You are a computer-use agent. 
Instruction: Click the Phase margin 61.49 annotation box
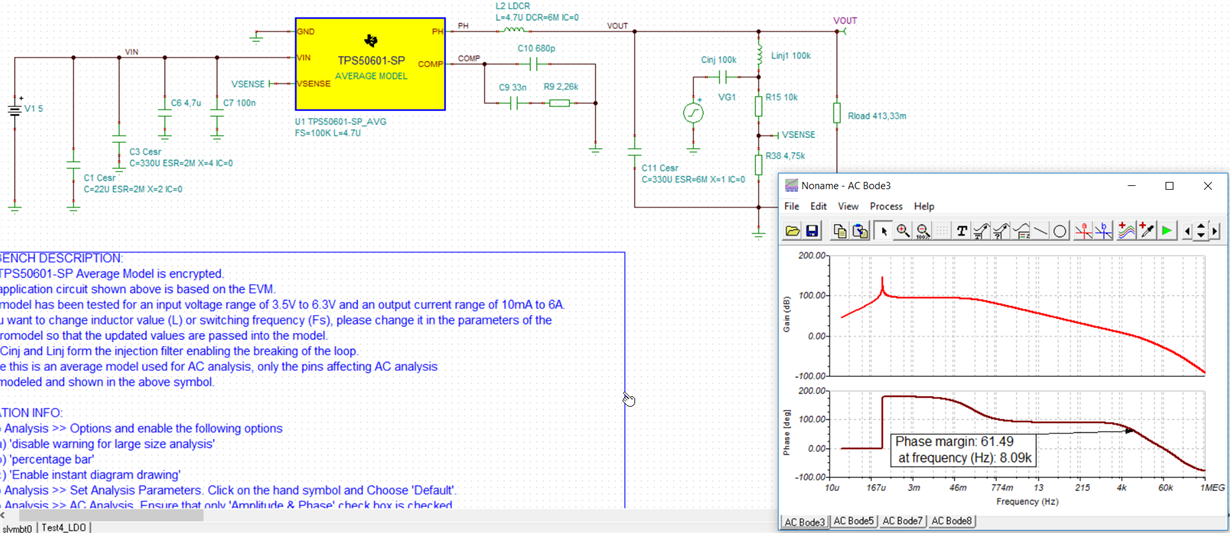(x=963, y=449)
